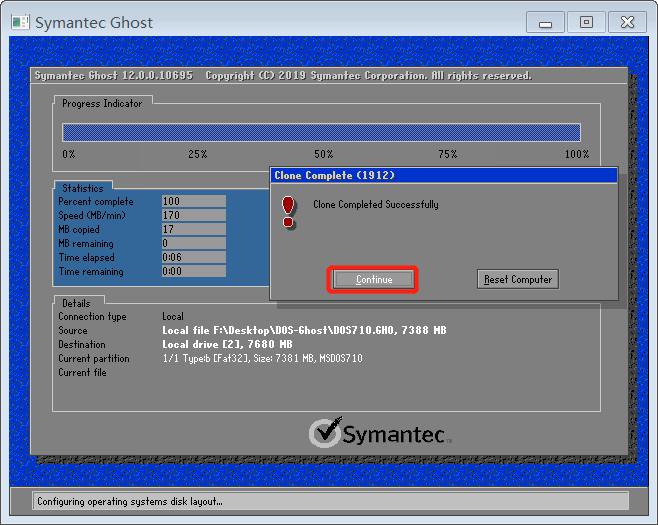Click the Time remaining value 0:00

click(193, 271)
